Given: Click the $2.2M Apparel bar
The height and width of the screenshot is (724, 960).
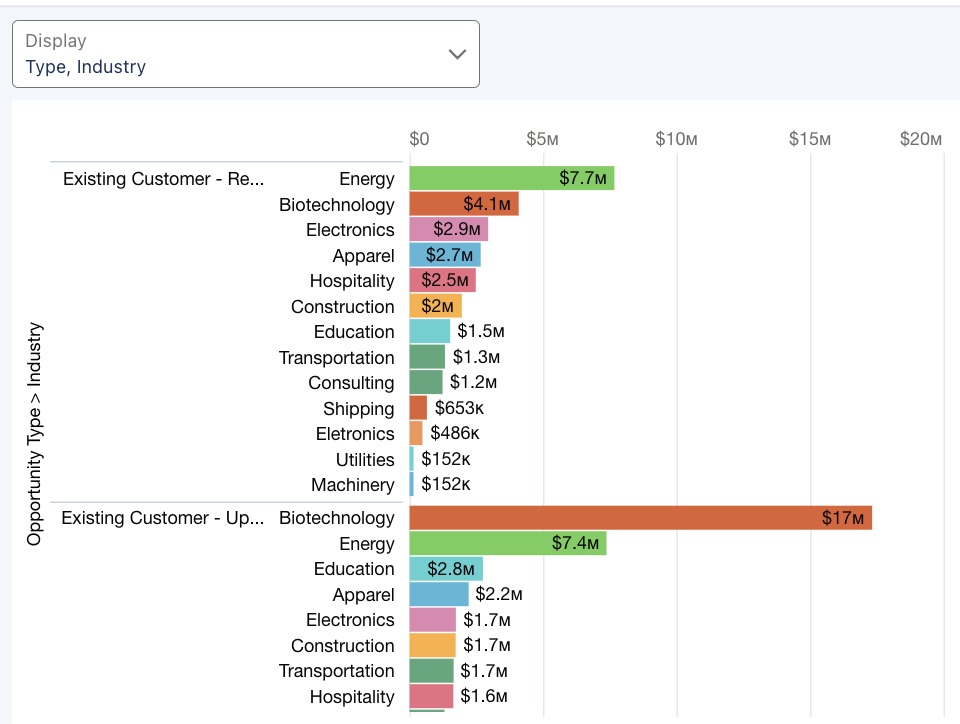Looking at the screenshot, I should point(438,595).
